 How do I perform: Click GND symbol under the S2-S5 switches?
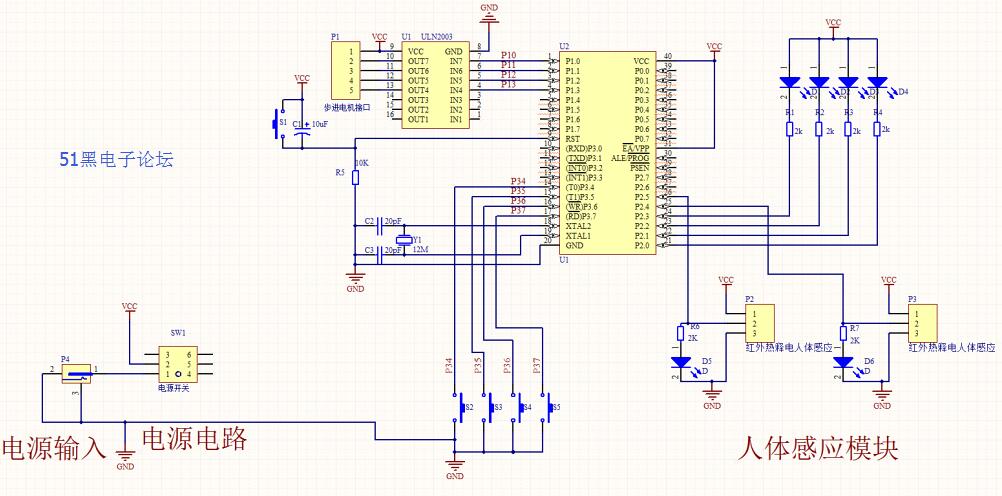click(x=454, y=469)
